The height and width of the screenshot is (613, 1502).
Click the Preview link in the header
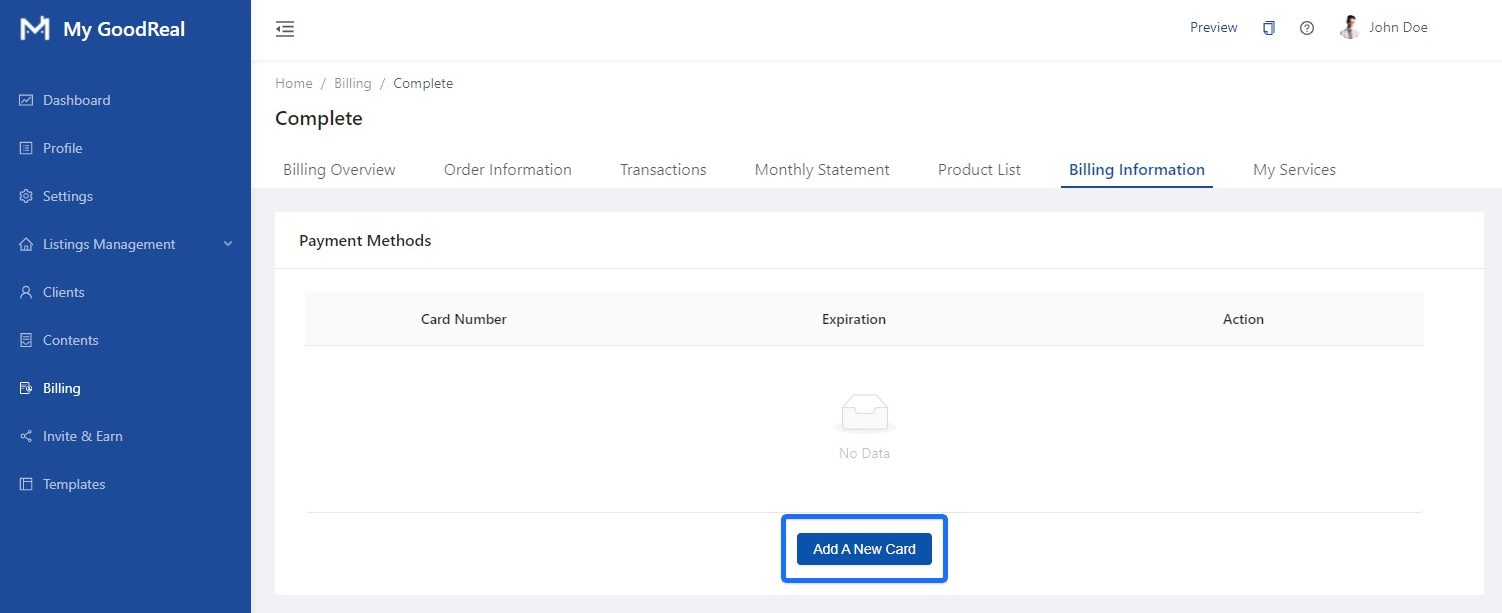[1213, 27]
